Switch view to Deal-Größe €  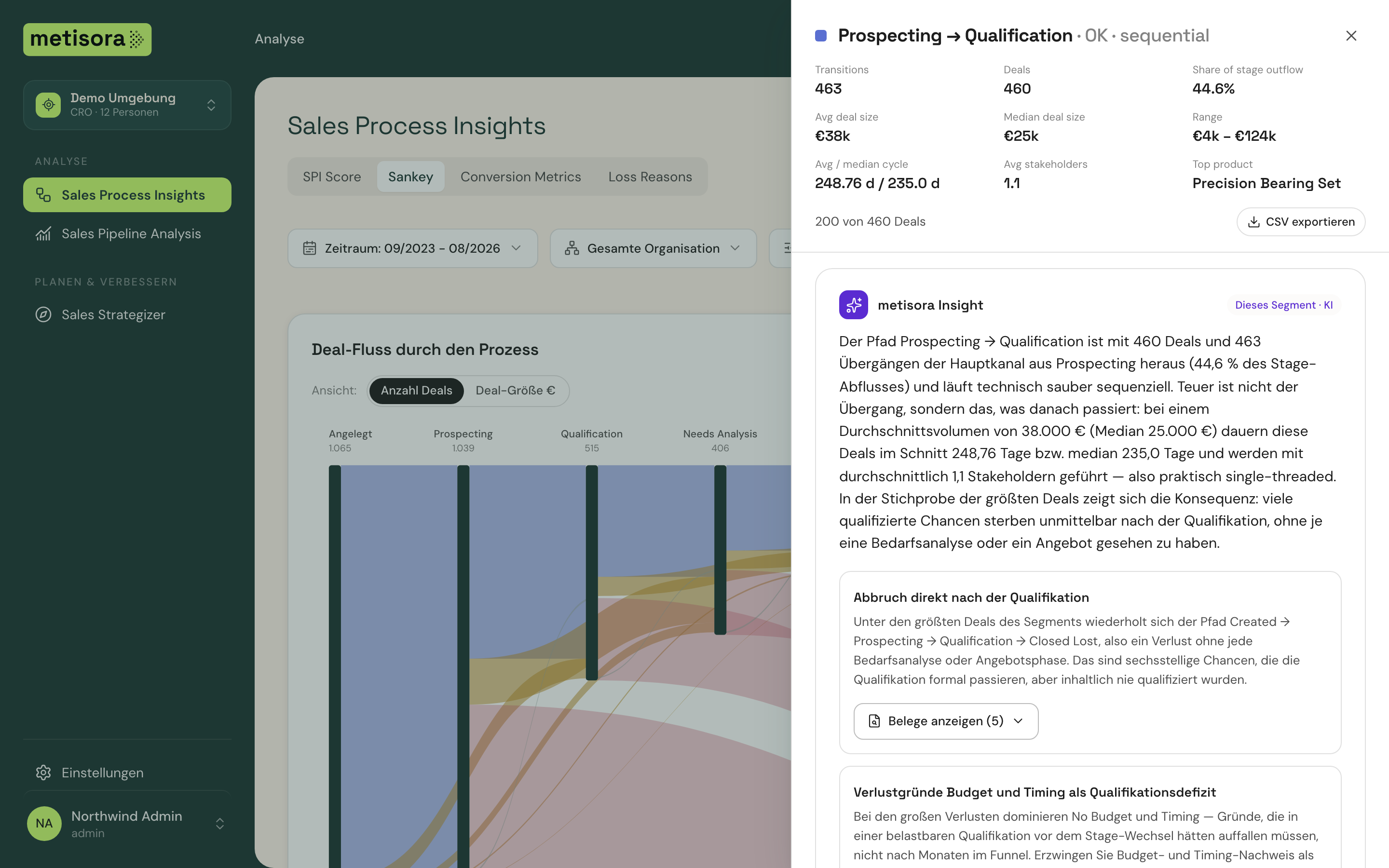pos(515,391)
